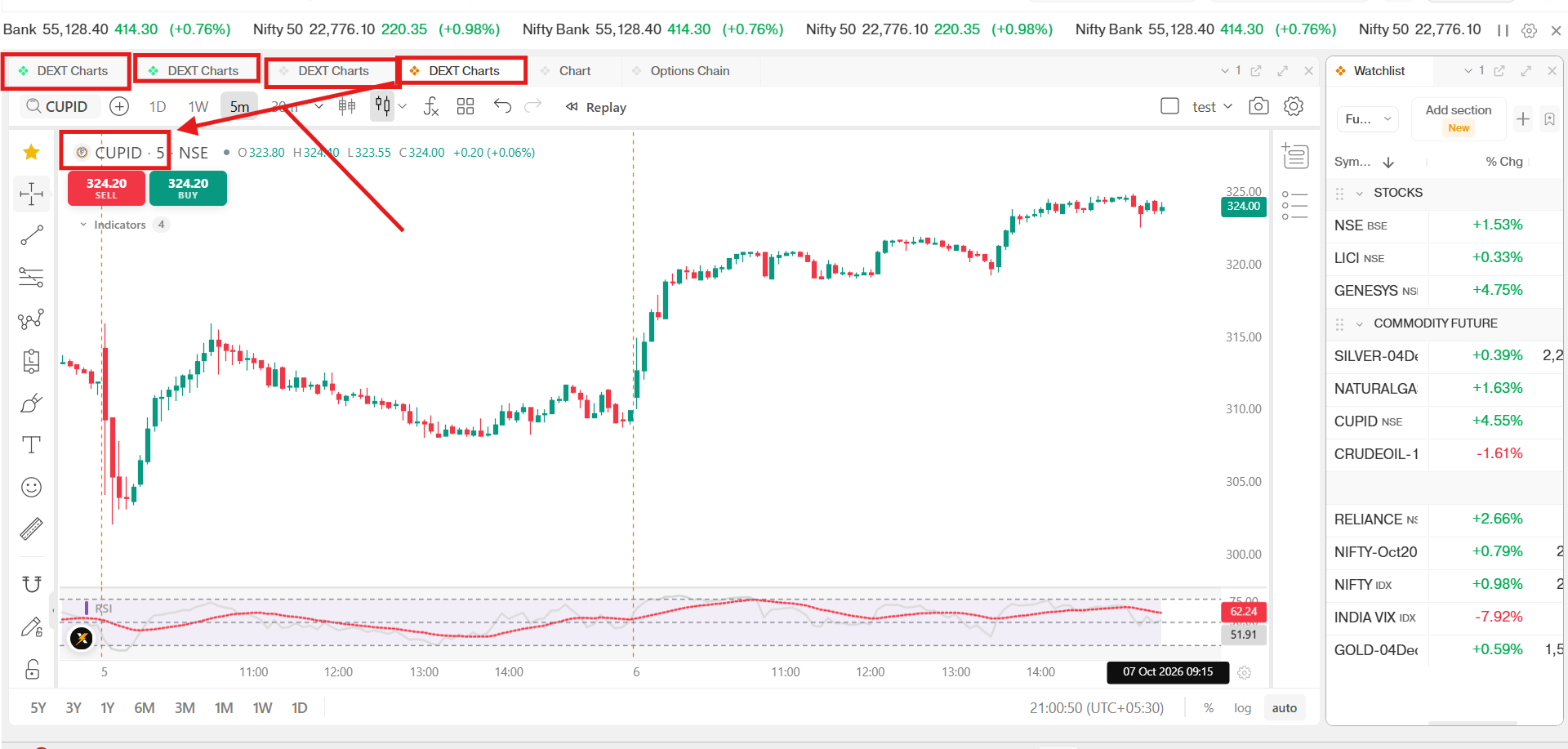Switch to the Options Chain tab
The height and width of the screenshot is (749, 1568).
(690, 71)
